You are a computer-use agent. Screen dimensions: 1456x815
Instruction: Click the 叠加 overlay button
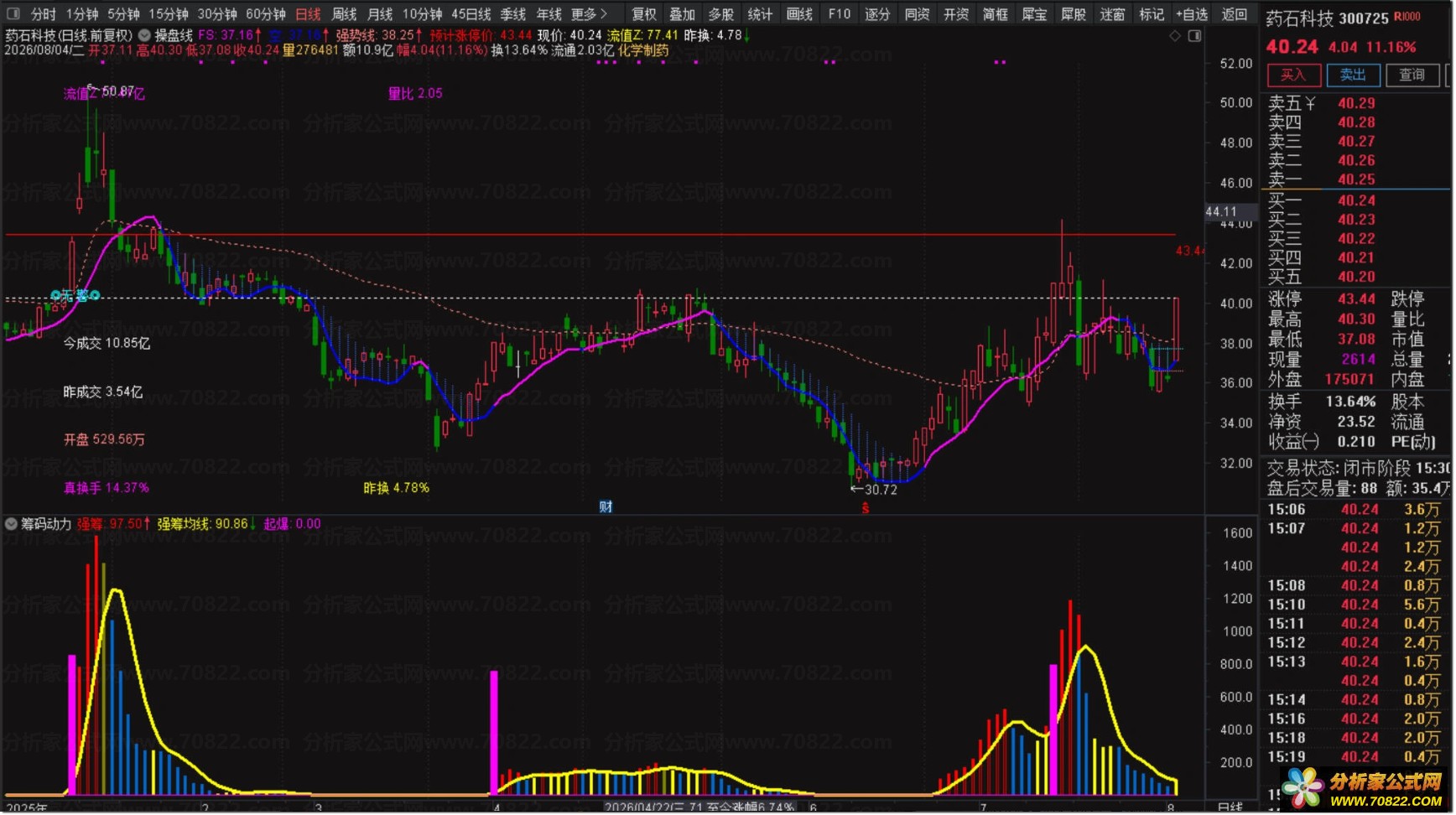682,14
